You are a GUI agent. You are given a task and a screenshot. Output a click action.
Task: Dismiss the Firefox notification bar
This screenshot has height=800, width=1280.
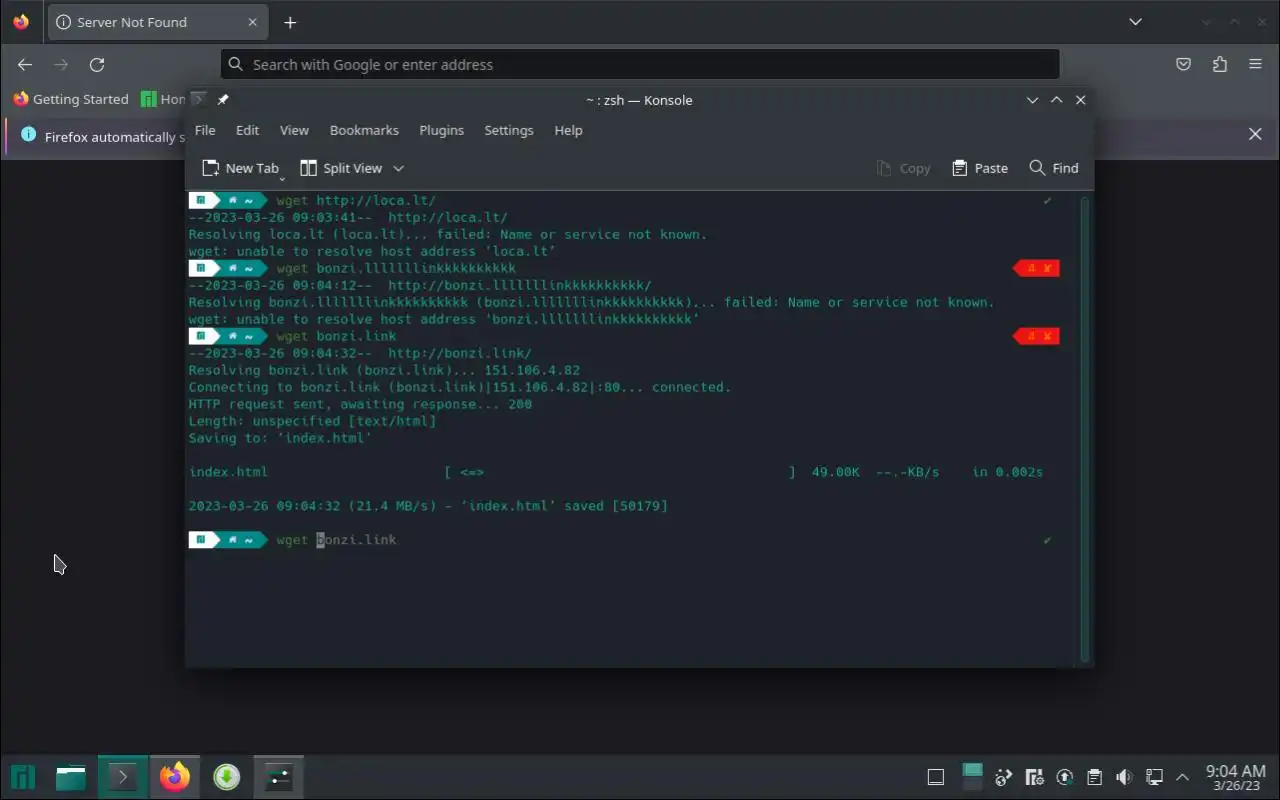1255,134
